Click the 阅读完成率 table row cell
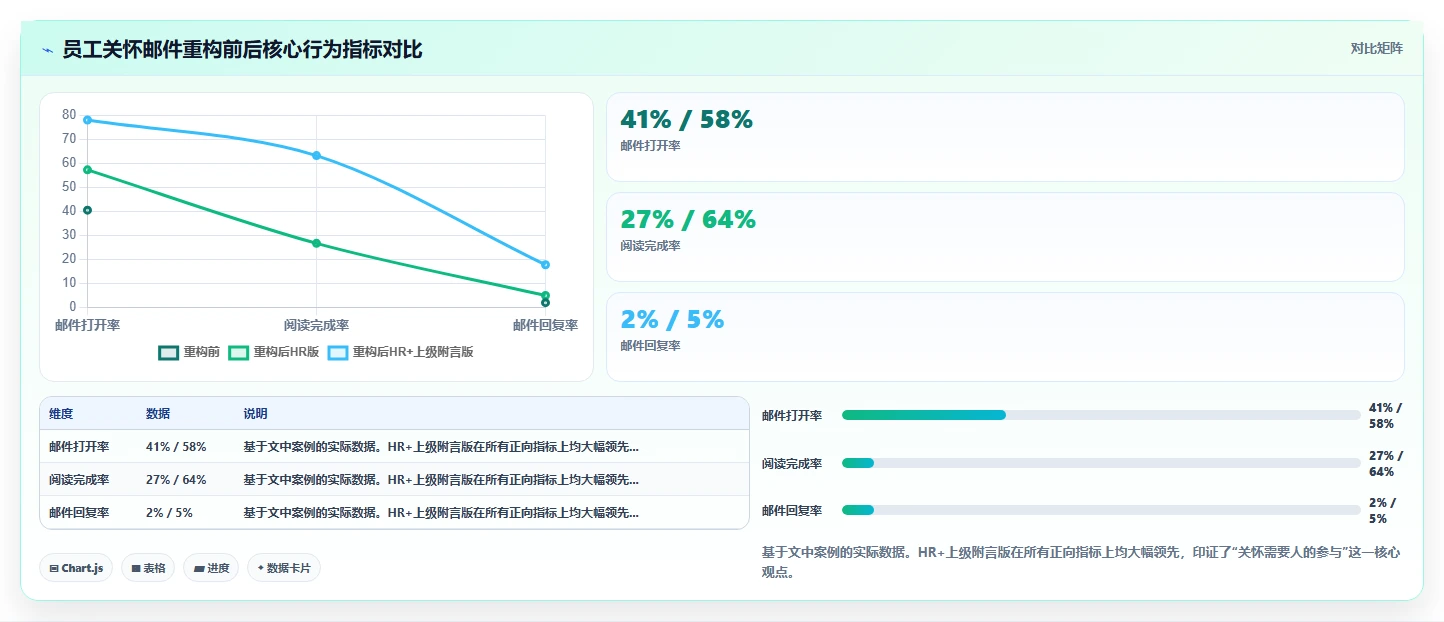Viewport: 1444px width, 622px height. click(79, 480)
